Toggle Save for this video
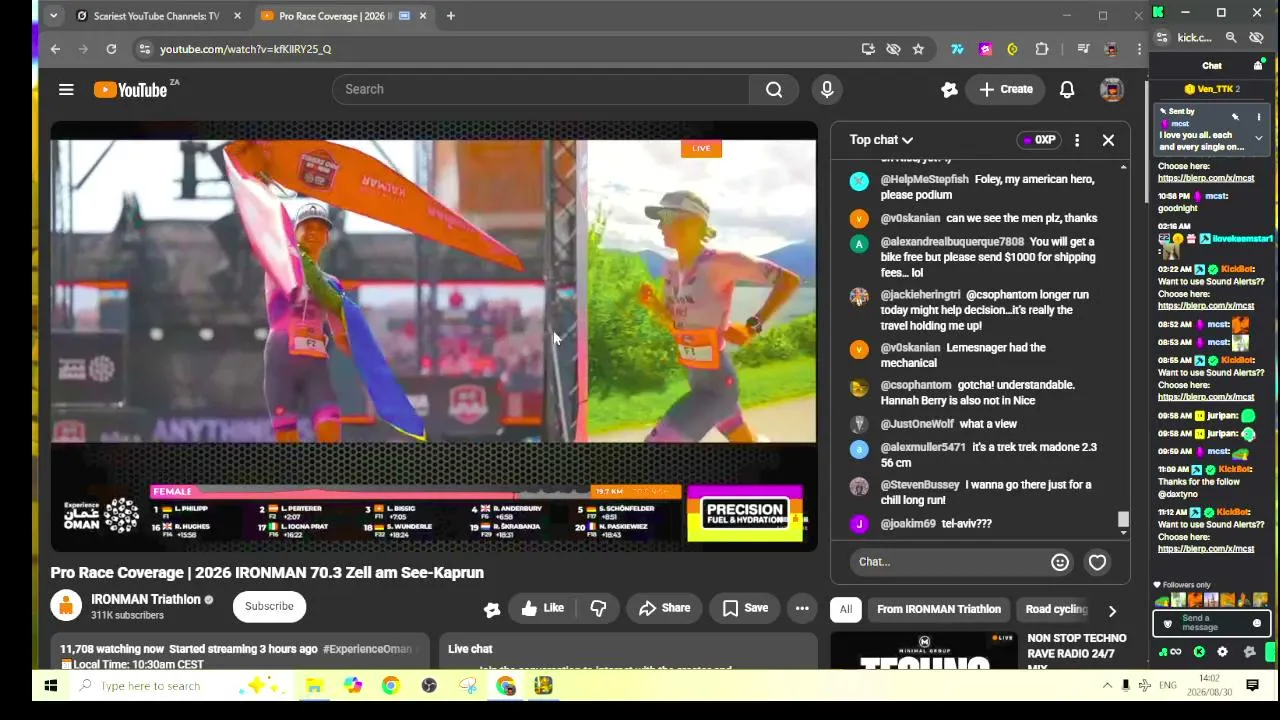This screenshot has height=720, width=1280. point(745,608)
